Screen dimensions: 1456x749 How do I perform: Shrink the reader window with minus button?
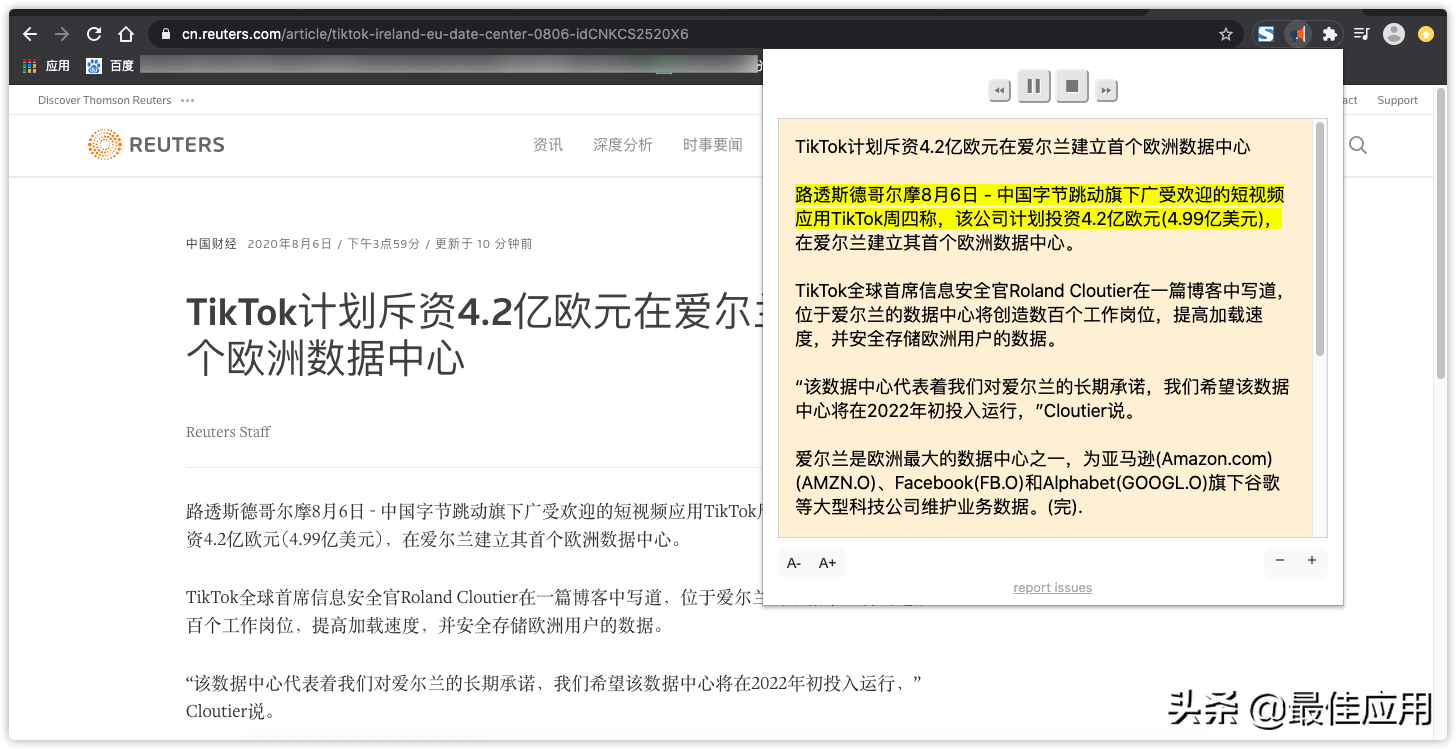[x=1280, y=561]
